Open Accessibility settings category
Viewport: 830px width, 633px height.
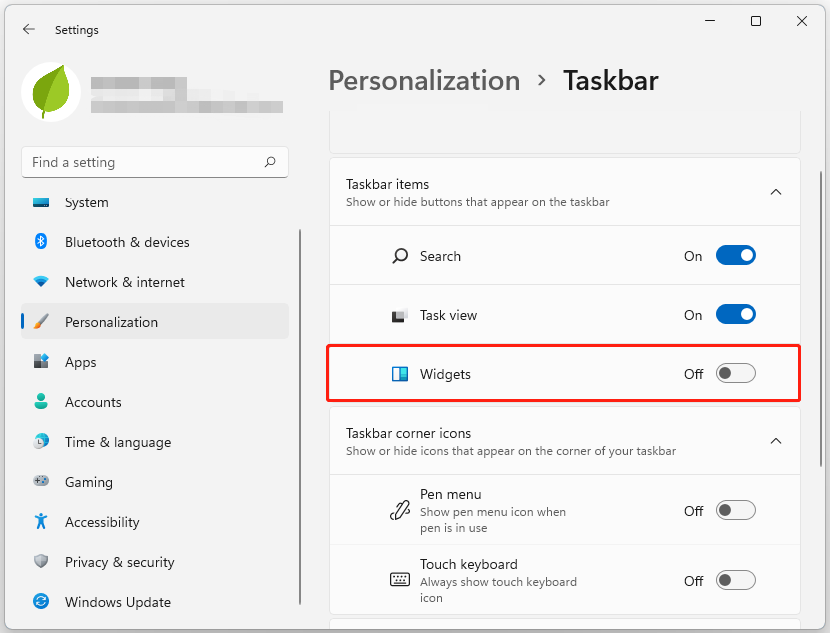(x=155, y=522)
